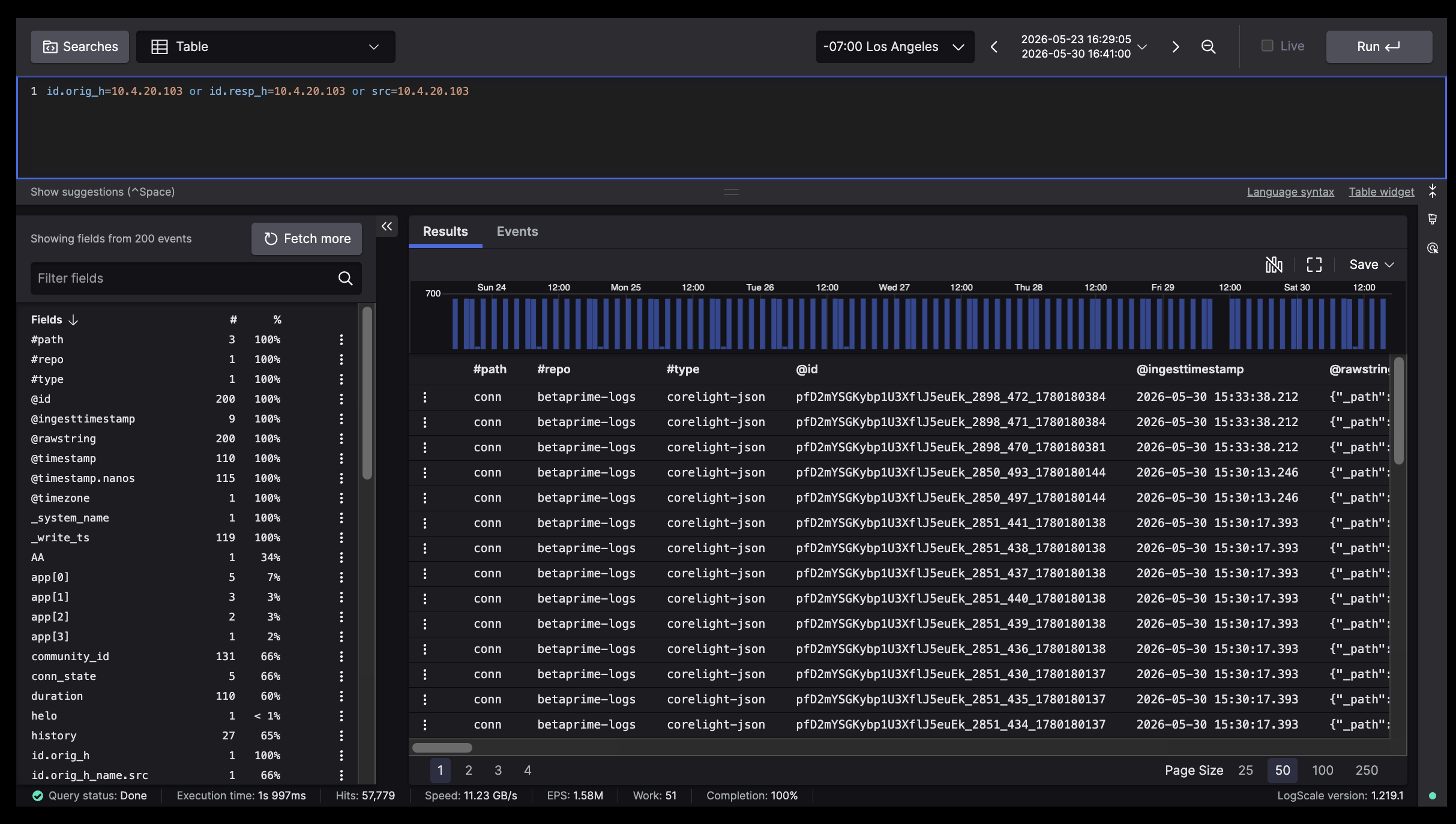Go to results page 4
The width and height of the screenshot is (1456, 824).
(x=528, y=771)
